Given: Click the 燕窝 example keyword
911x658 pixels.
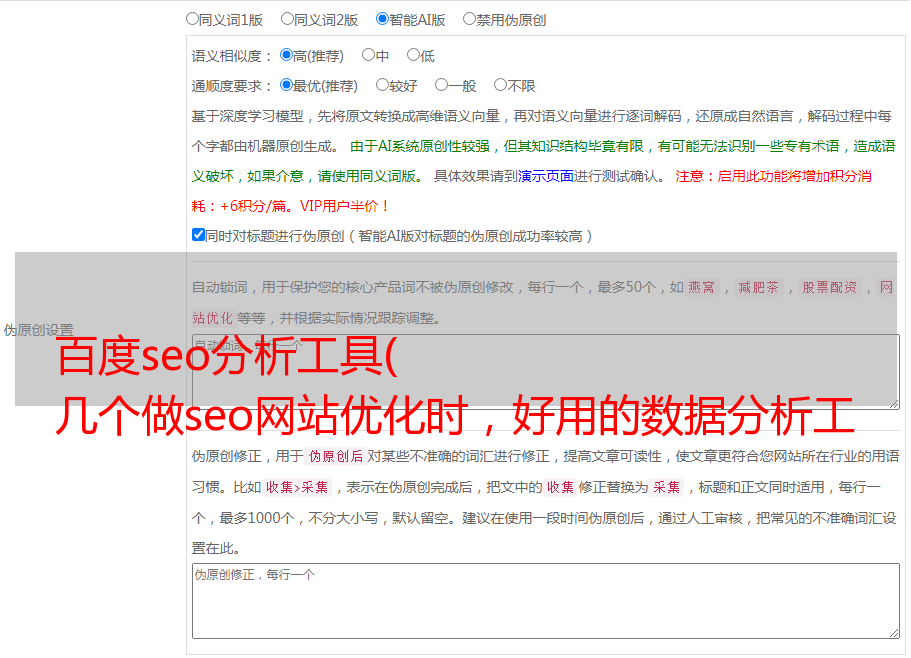Looking at the screenshot, I should pos(701,287).
